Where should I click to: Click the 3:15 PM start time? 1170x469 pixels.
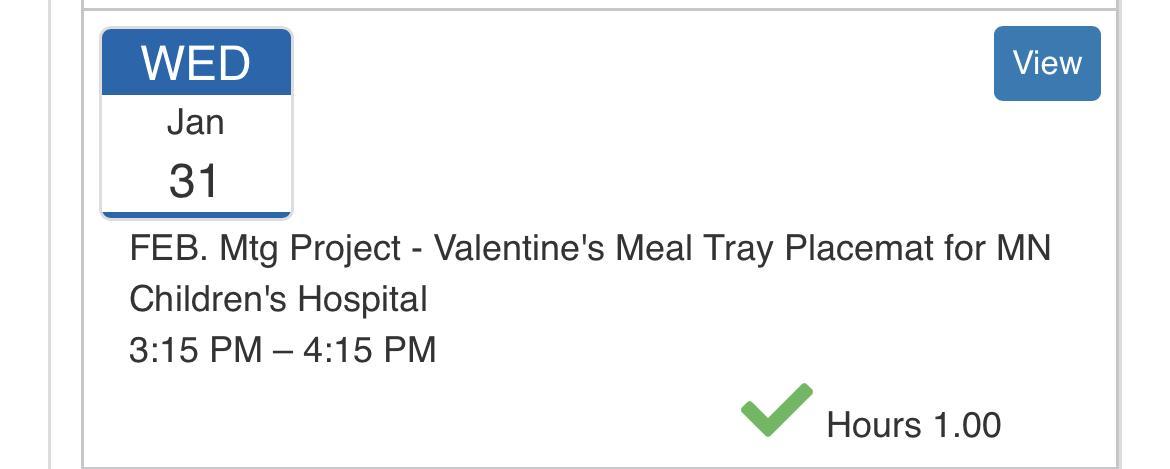click(195, 350)
